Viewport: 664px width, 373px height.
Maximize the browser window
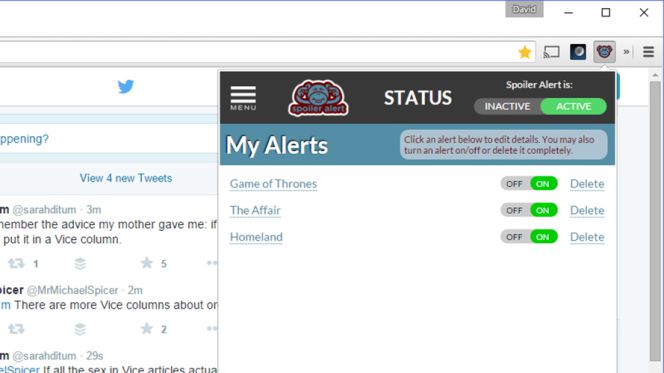(606, 13)
